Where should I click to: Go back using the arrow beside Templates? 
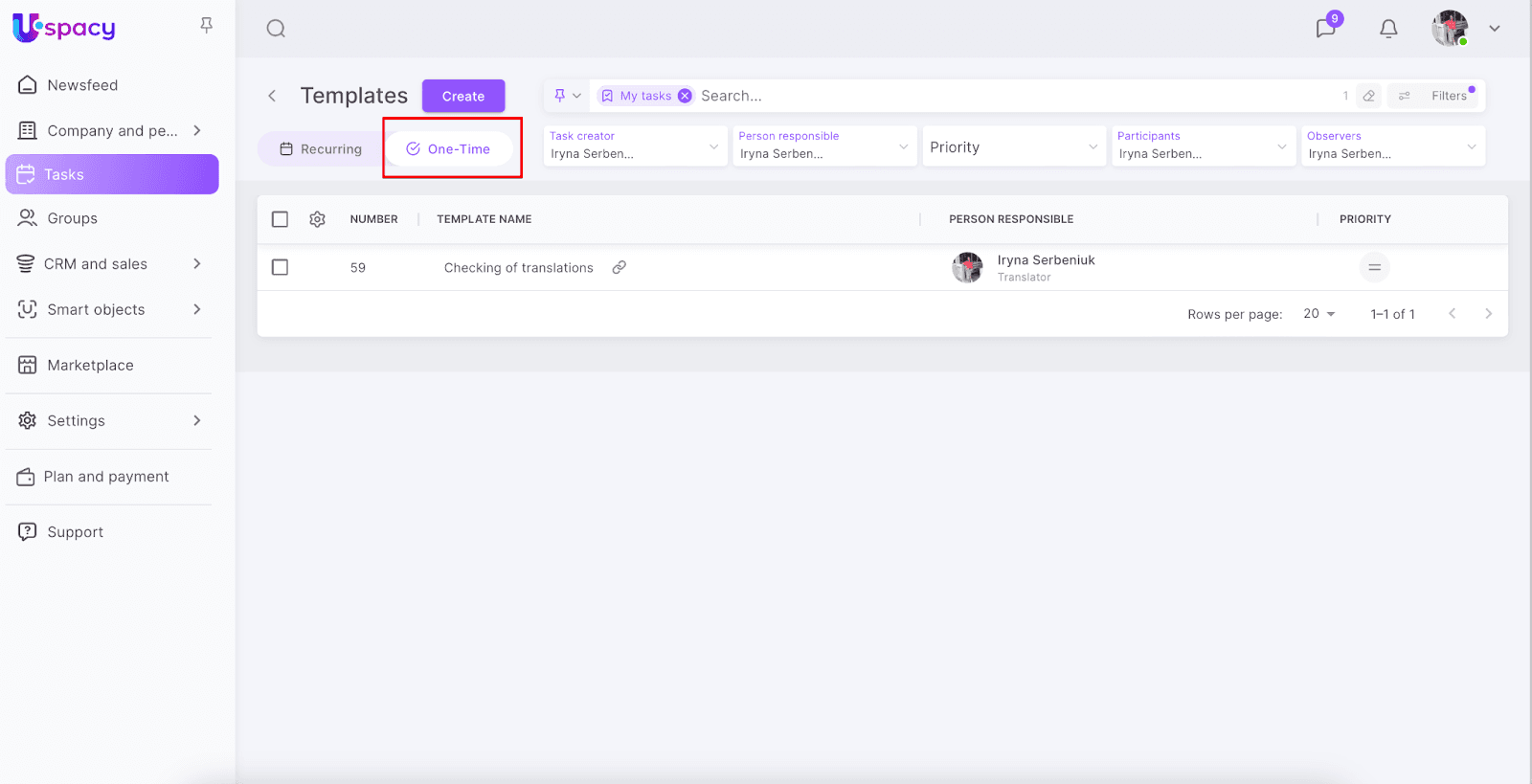pos(272,96)
